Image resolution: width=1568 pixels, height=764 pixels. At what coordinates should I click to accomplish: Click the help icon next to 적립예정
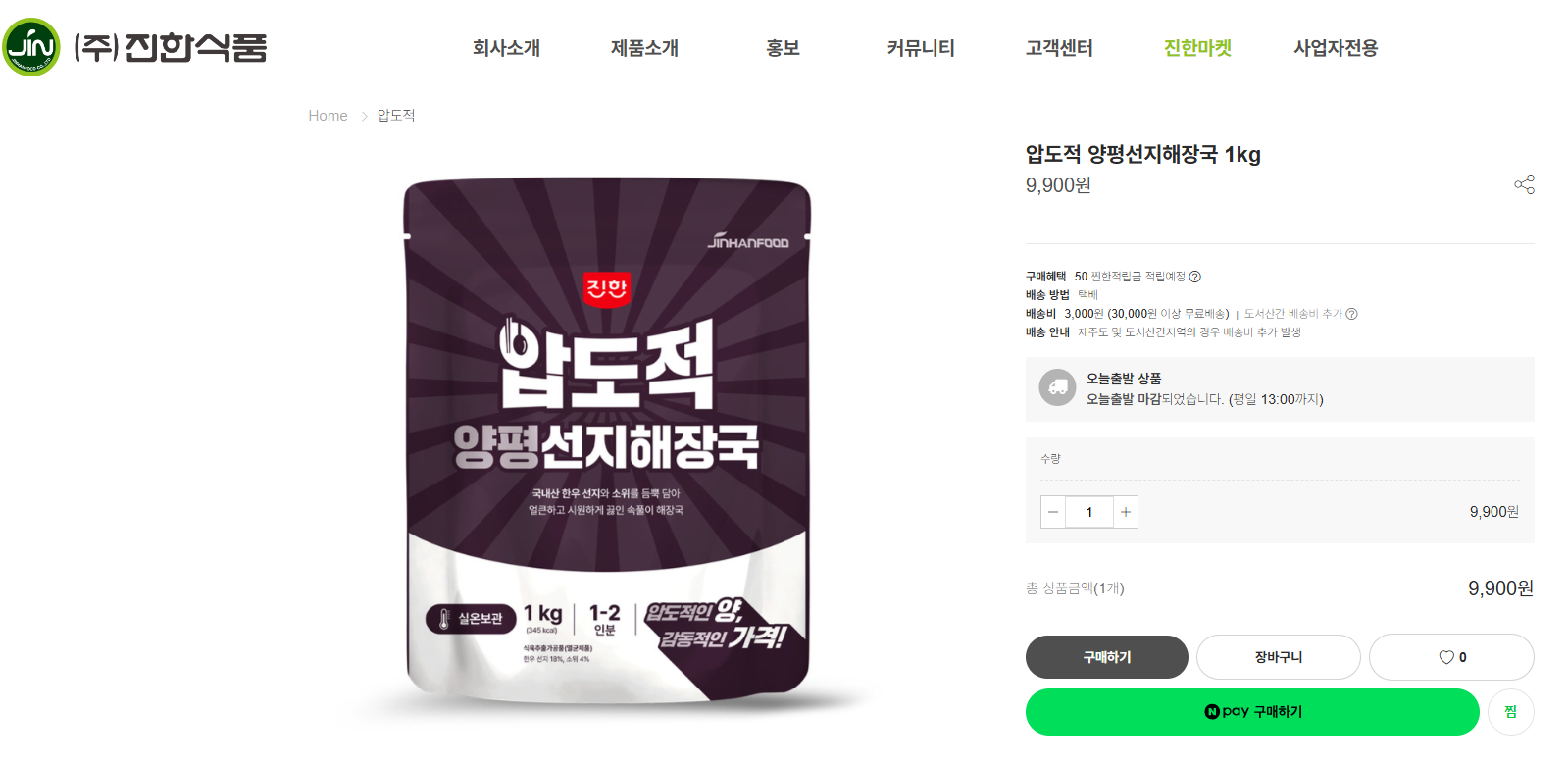coord(1194,277)
